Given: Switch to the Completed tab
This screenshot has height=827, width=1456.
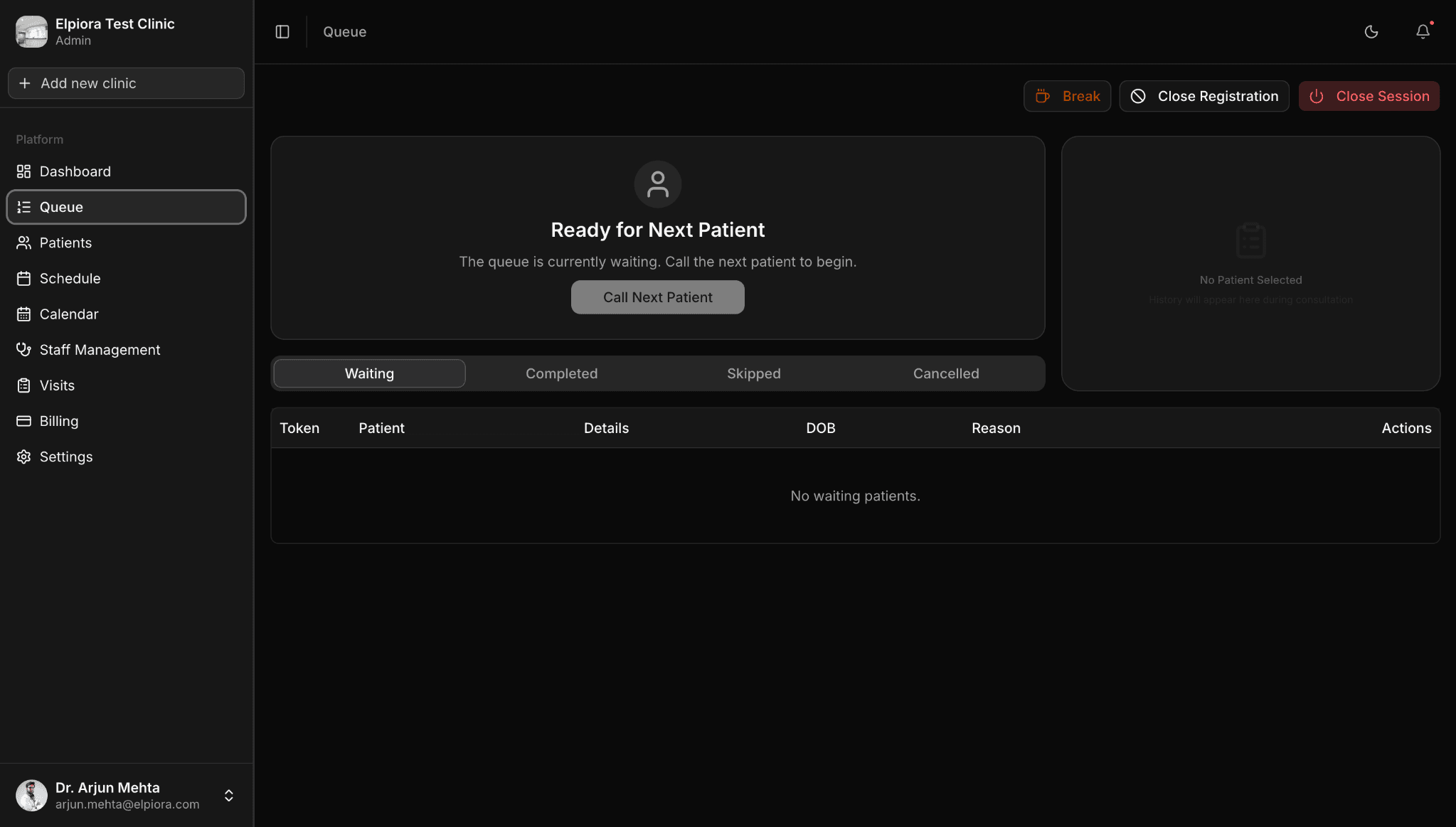Looking at the screenshot, I should [561, 373].
